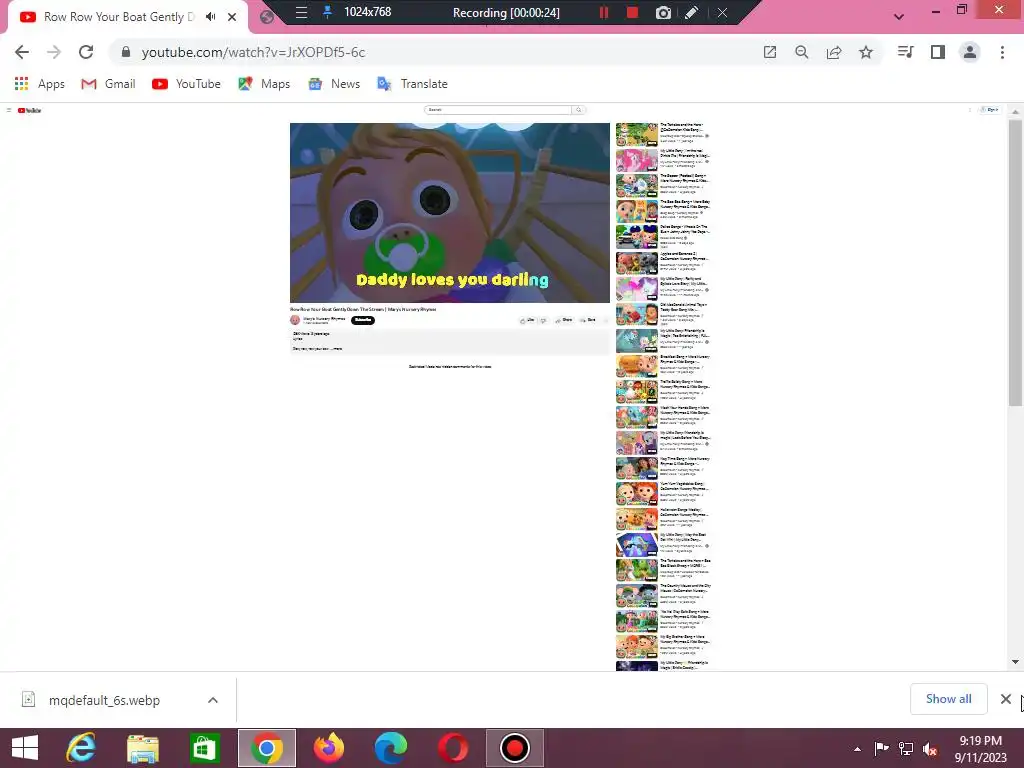Go back using browser back arrow

(x=22, y=52)
